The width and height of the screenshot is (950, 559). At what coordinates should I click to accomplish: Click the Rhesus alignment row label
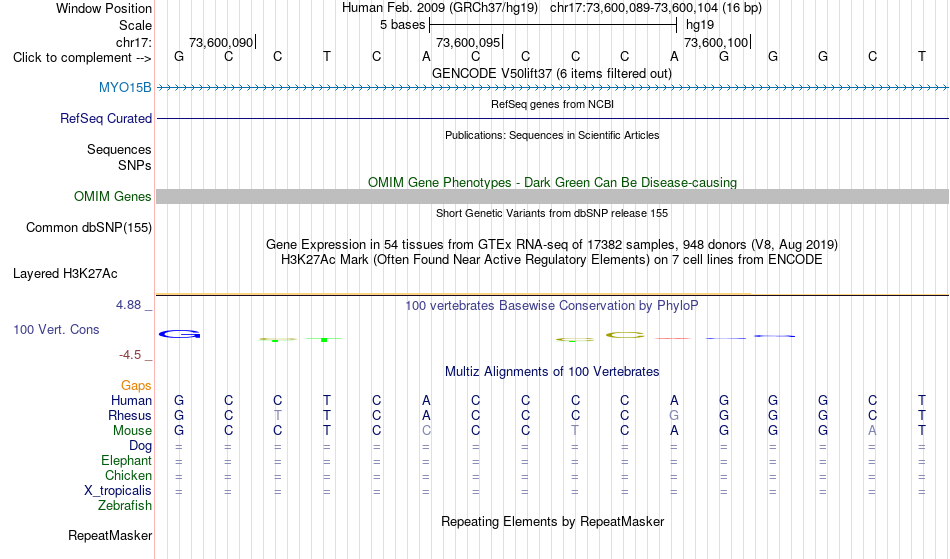130,415
